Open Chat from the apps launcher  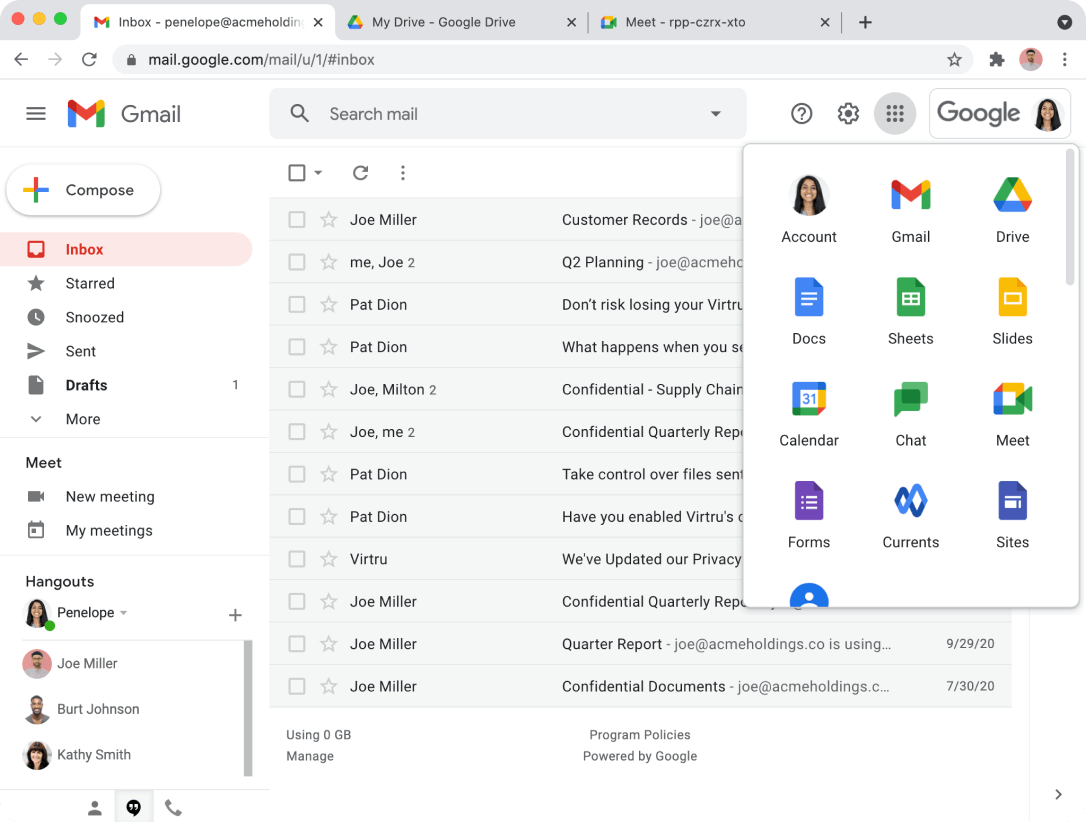click(x=910, y=411)
